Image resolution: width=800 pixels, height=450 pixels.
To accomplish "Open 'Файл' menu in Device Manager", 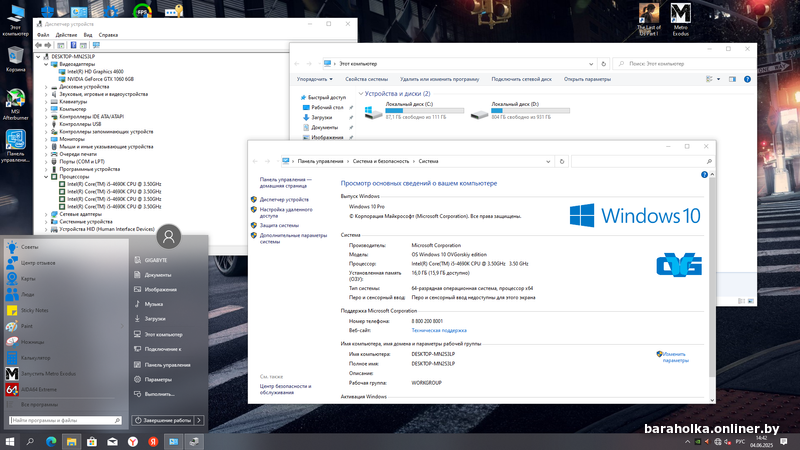I will (x=43, y=35).
